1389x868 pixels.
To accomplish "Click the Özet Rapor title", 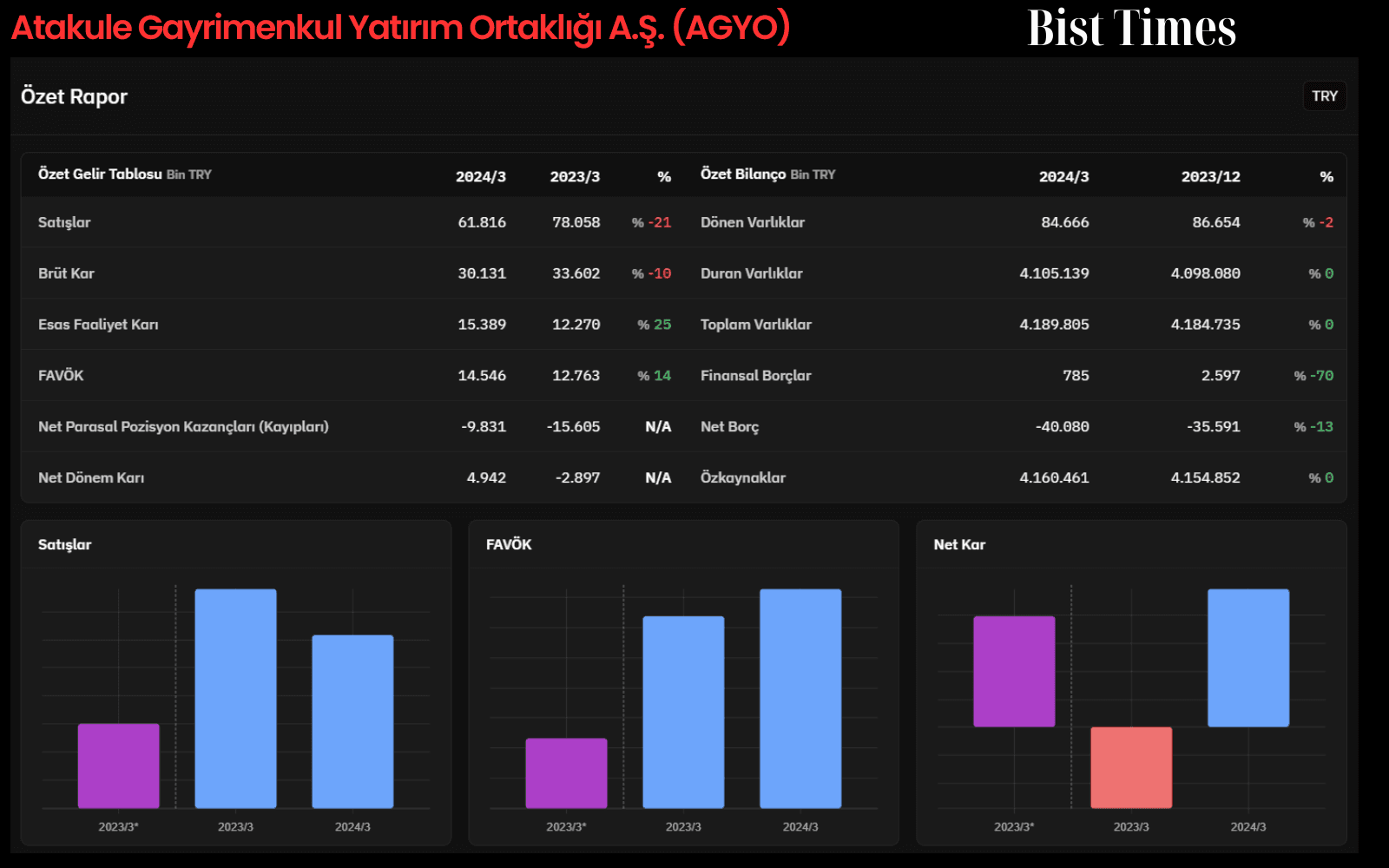I will (74, 96).
